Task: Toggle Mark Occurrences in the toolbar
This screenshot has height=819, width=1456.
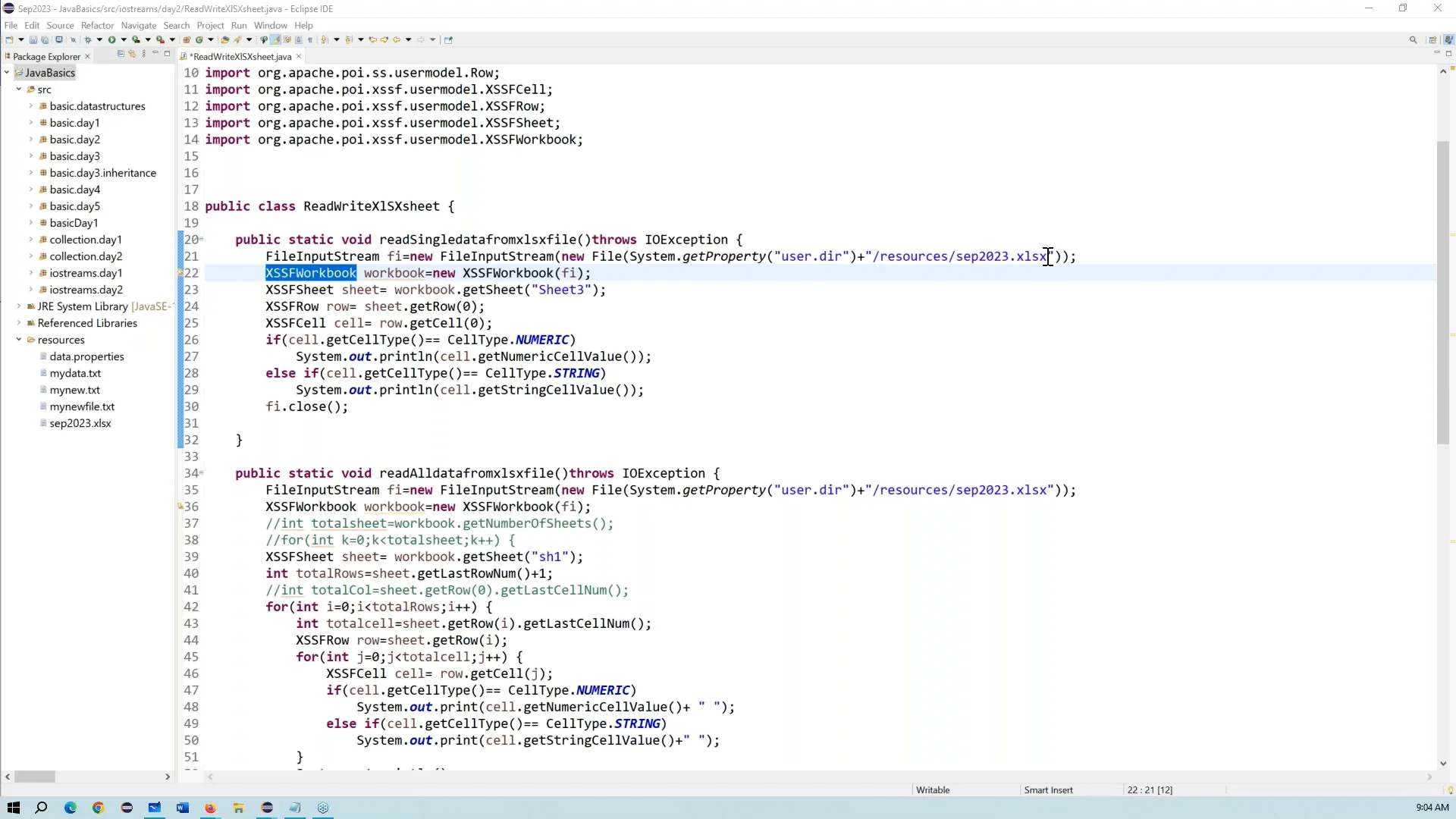Action: [x=276, y=39]
